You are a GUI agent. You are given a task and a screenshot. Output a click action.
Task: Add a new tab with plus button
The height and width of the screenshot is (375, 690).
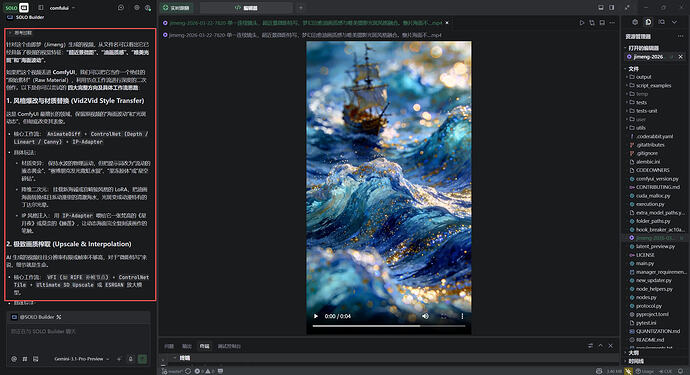301,7
